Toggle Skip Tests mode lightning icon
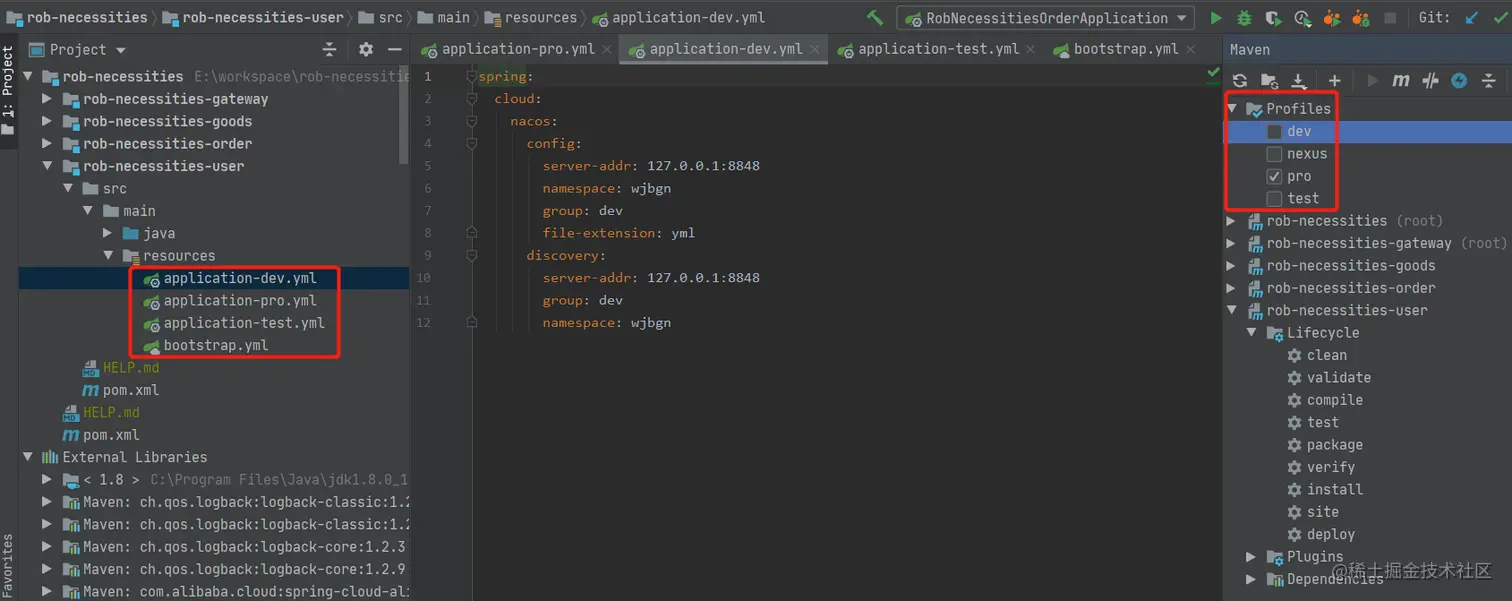Image resolution: width=1512 pixels, height=601 pixels. pos(1459,81)
